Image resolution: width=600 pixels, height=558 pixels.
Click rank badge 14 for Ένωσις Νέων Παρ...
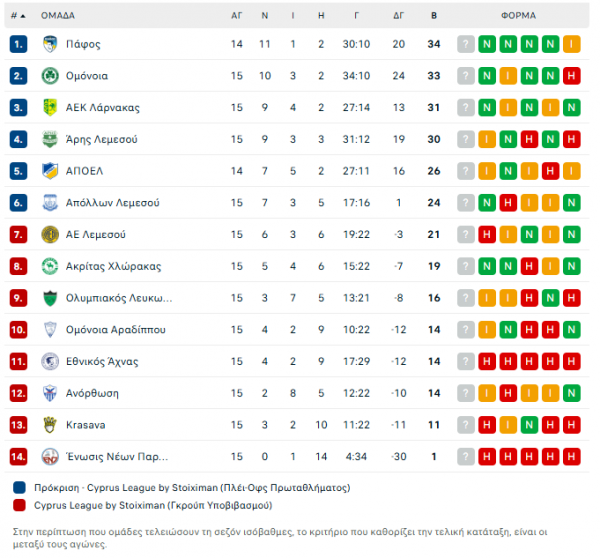coord(18,457)
